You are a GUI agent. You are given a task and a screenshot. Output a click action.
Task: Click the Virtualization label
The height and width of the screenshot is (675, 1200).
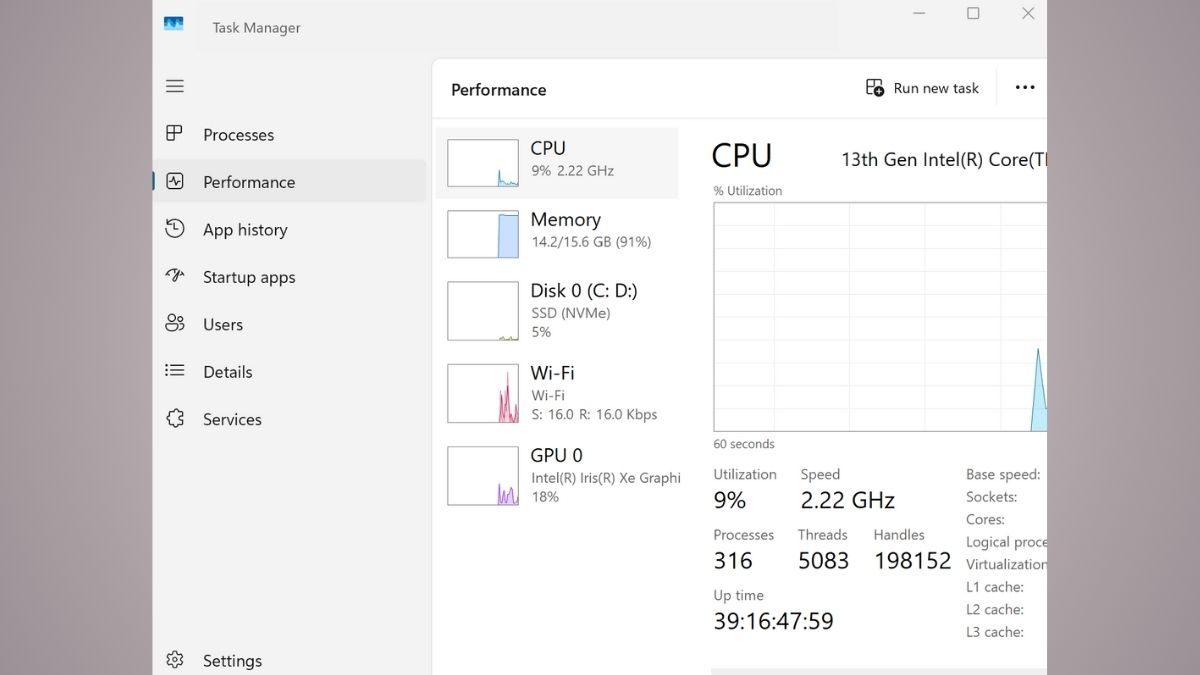(x=1006, y=564)
